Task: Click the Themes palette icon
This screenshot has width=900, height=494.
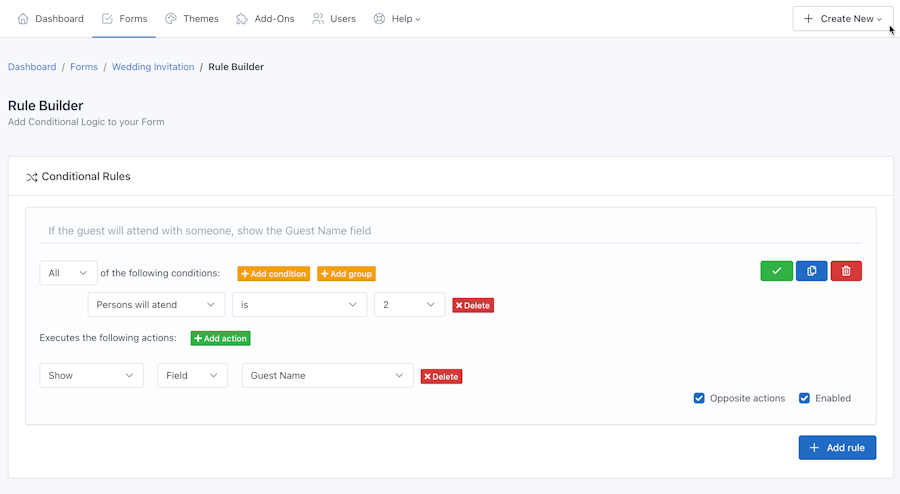Action: tap(171, 19)
